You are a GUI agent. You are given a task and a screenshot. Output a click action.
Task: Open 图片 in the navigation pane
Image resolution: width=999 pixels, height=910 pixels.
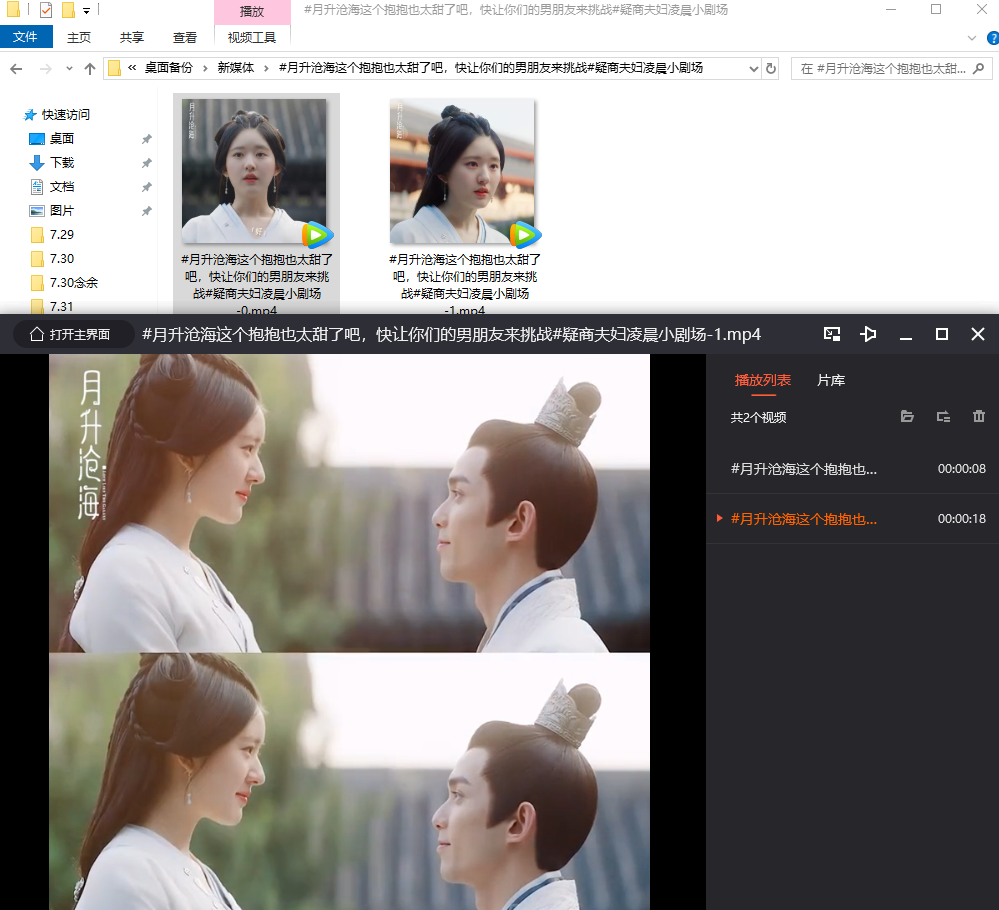(62, 211)
